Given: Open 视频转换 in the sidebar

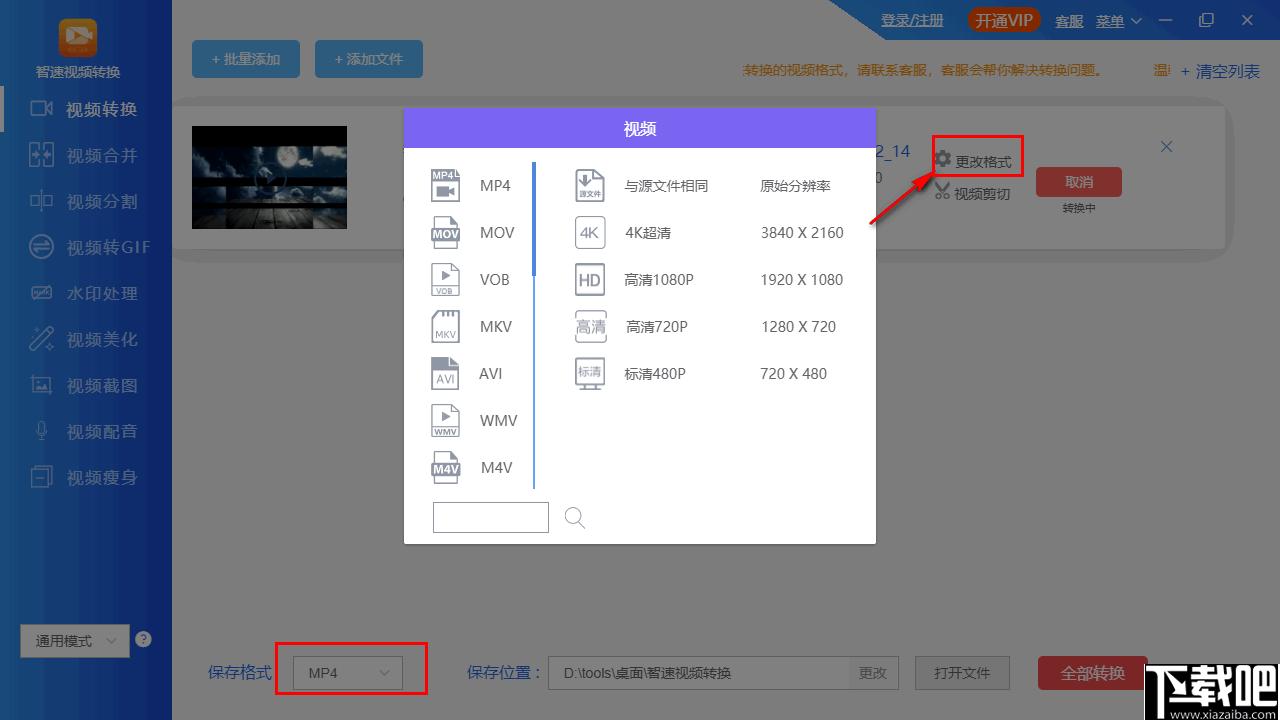Looking at the screenshot, I should point(86,109).
